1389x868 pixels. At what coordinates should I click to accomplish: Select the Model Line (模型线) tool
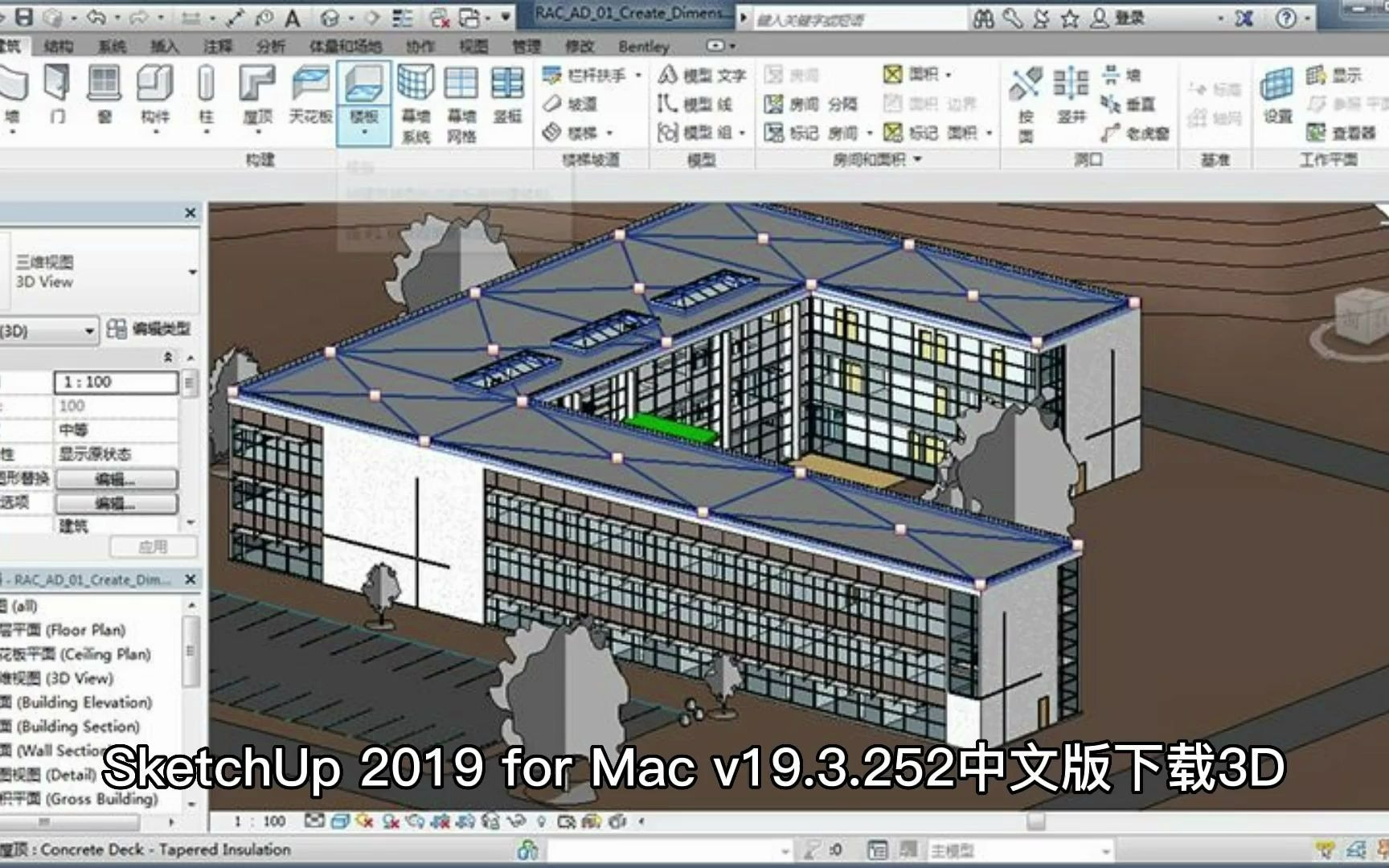pyautogui.click(x=694, y=104)
